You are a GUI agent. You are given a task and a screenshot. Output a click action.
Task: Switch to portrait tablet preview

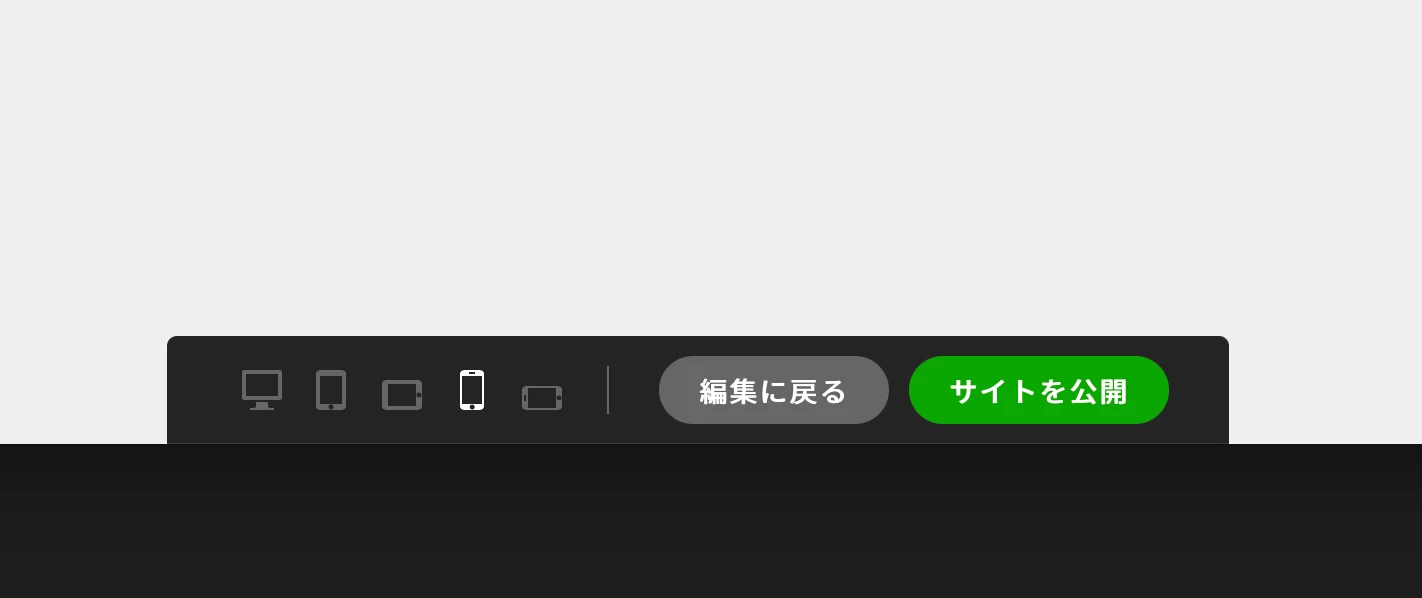pos(331,390)
